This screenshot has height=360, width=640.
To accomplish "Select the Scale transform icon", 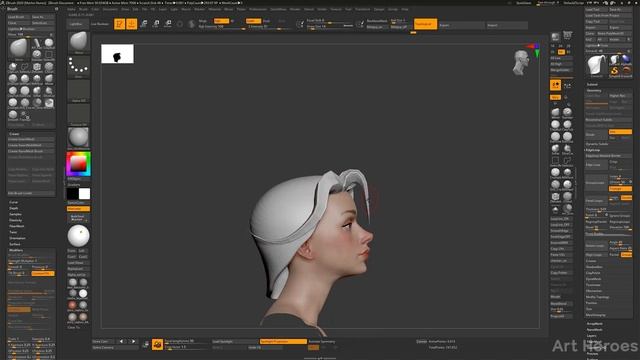I will [156, 24].
